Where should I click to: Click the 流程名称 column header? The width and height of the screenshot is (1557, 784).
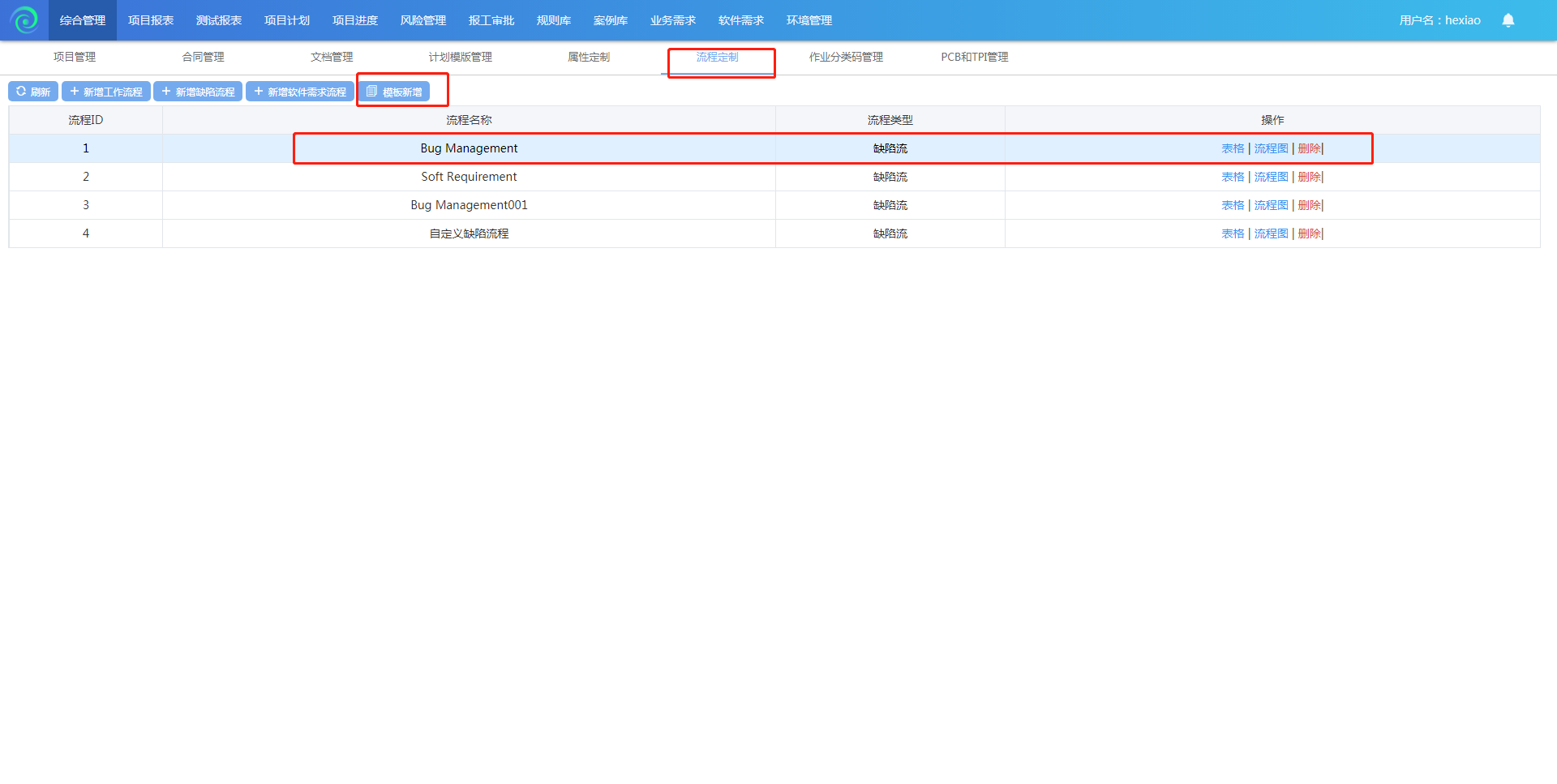click(x=469, y=120)
